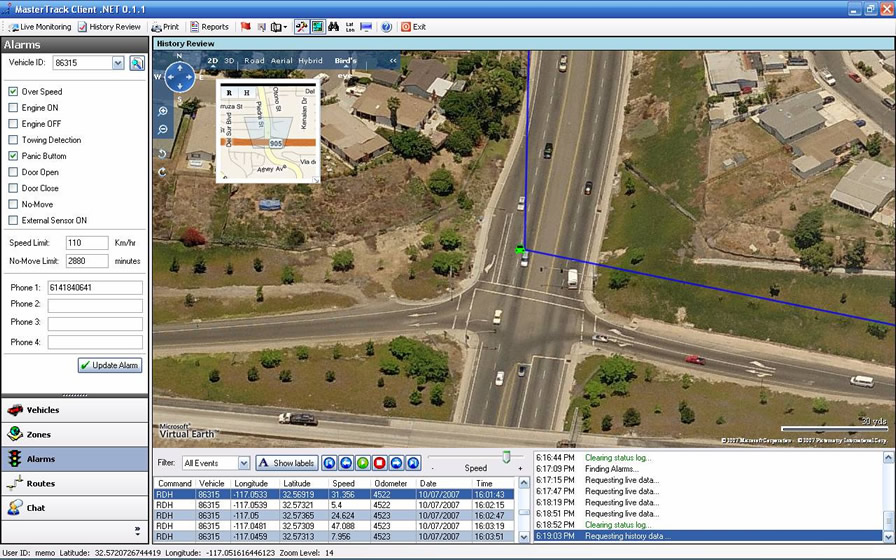896x560 pixels.
Task: Click the overview mini map thumbnail
Action: [268, 133]
